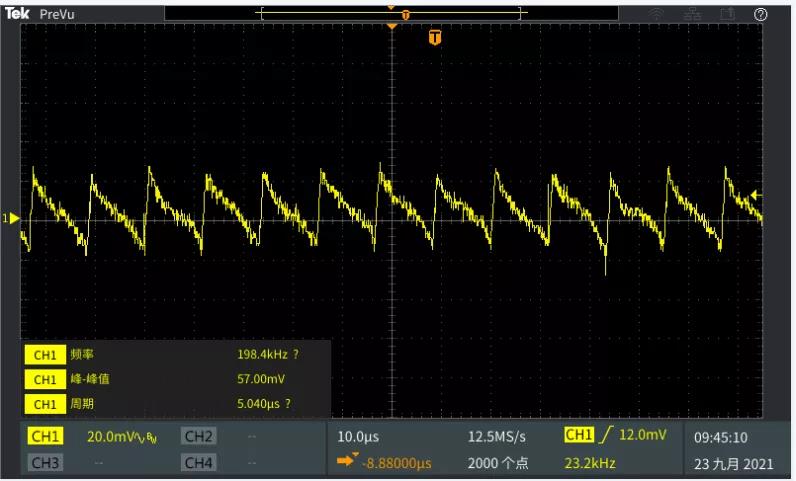This screenshot has width=796, height=481.
Task: Click the 198.4kHz frequency value
Action: [x=262, y=355]
